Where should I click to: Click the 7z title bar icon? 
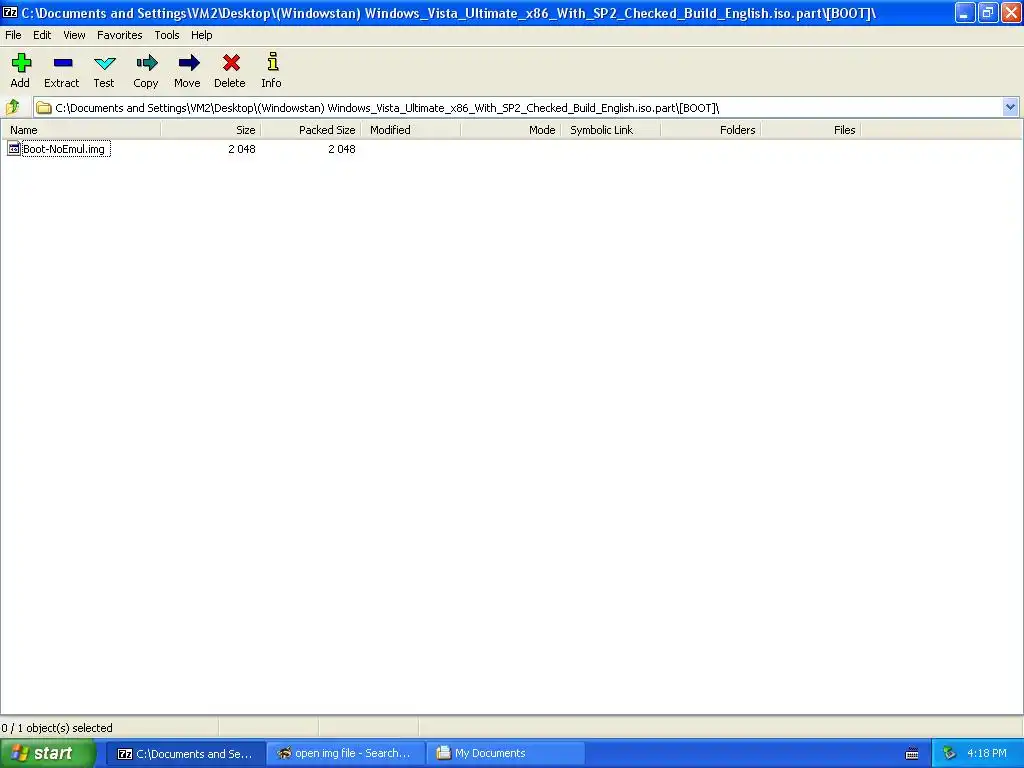(10, 12)
